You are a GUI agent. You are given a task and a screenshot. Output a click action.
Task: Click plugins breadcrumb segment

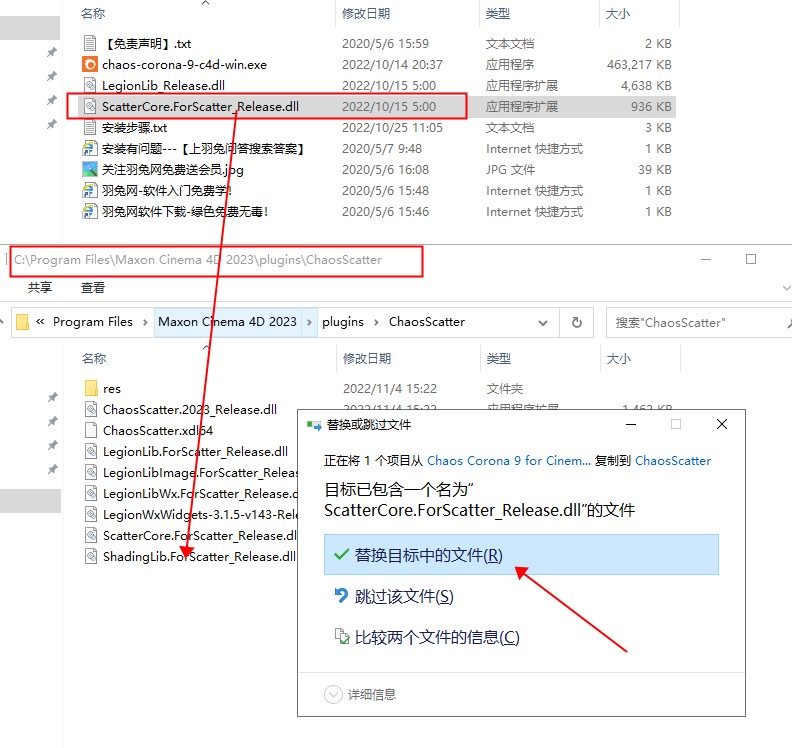[x=343, y=322]
